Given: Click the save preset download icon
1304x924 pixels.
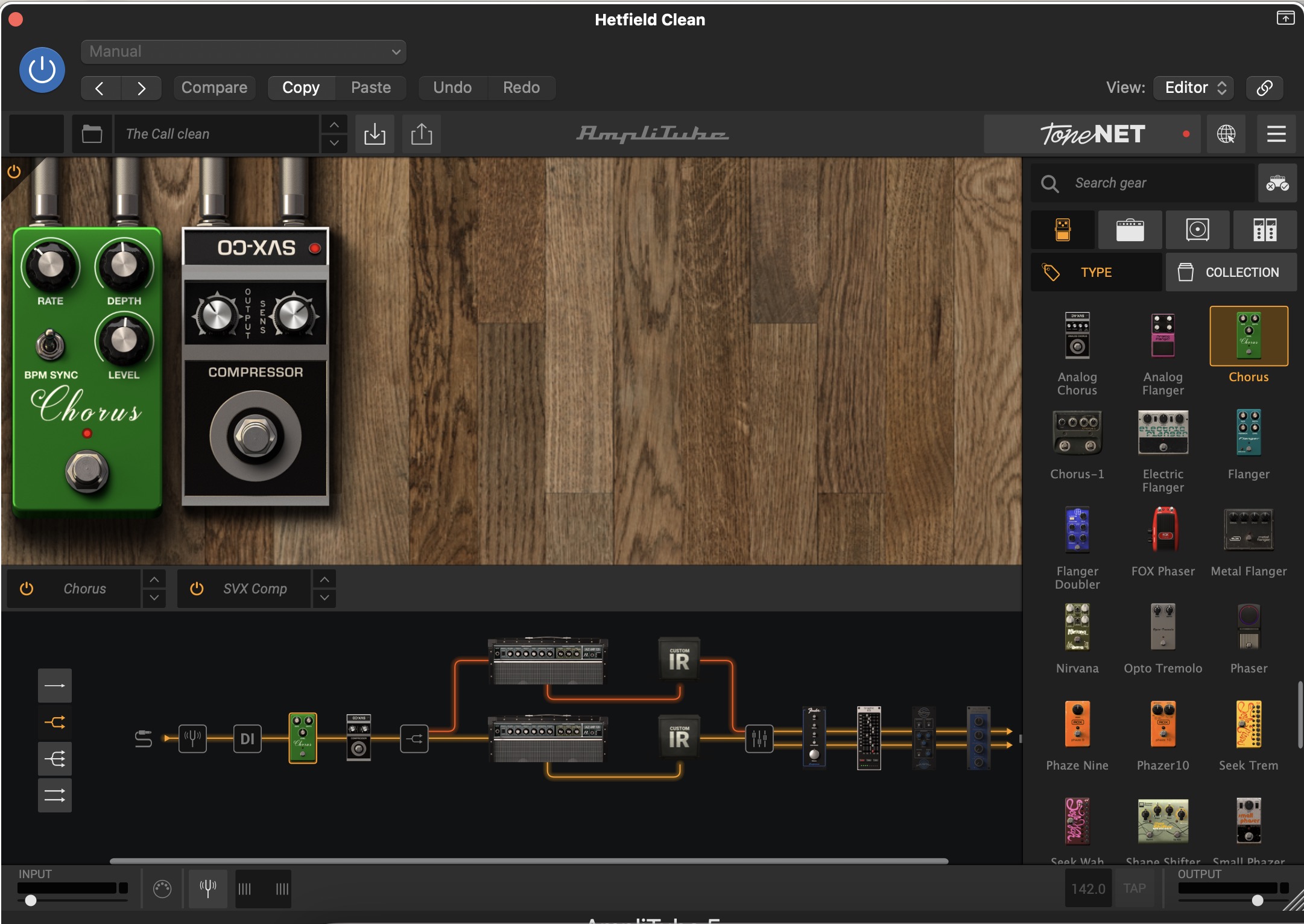Looking at the screenshot, I should 375,134.
